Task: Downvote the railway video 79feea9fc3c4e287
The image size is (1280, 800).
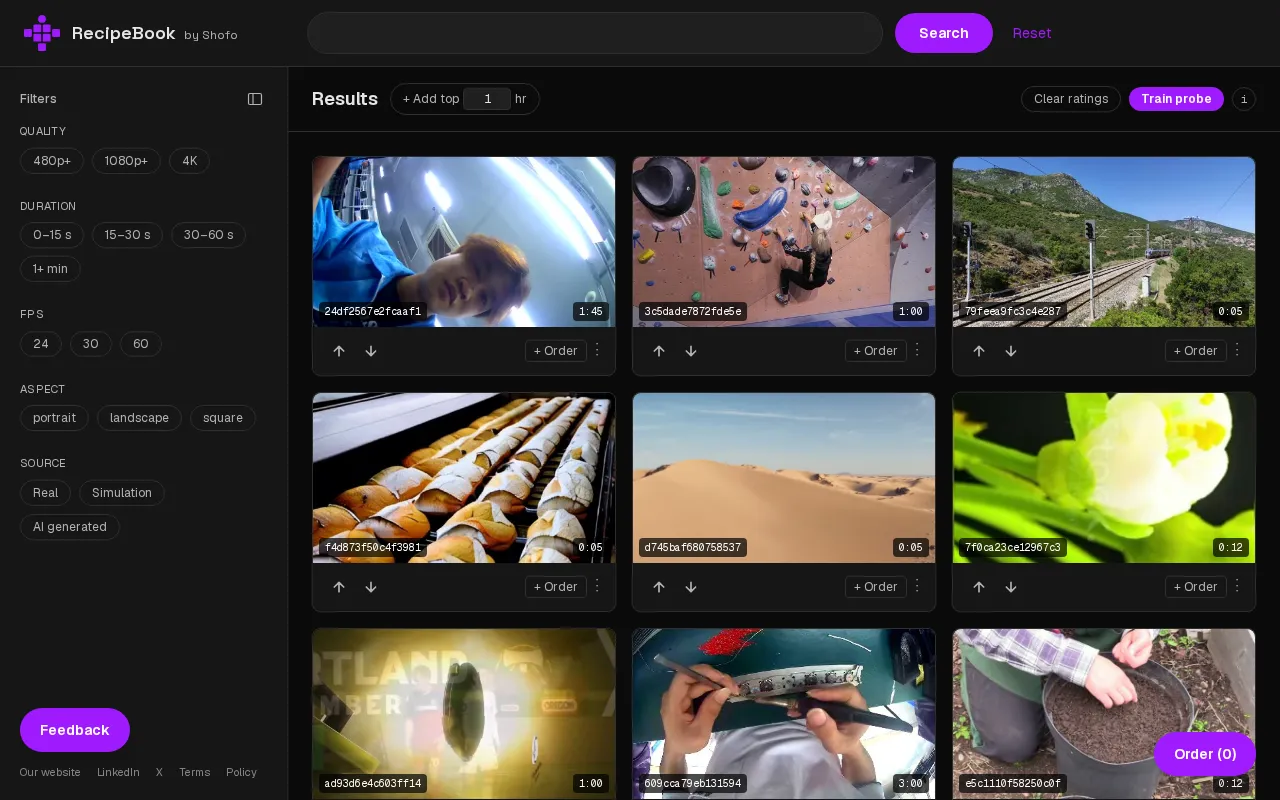Action: pos(1011,351)
